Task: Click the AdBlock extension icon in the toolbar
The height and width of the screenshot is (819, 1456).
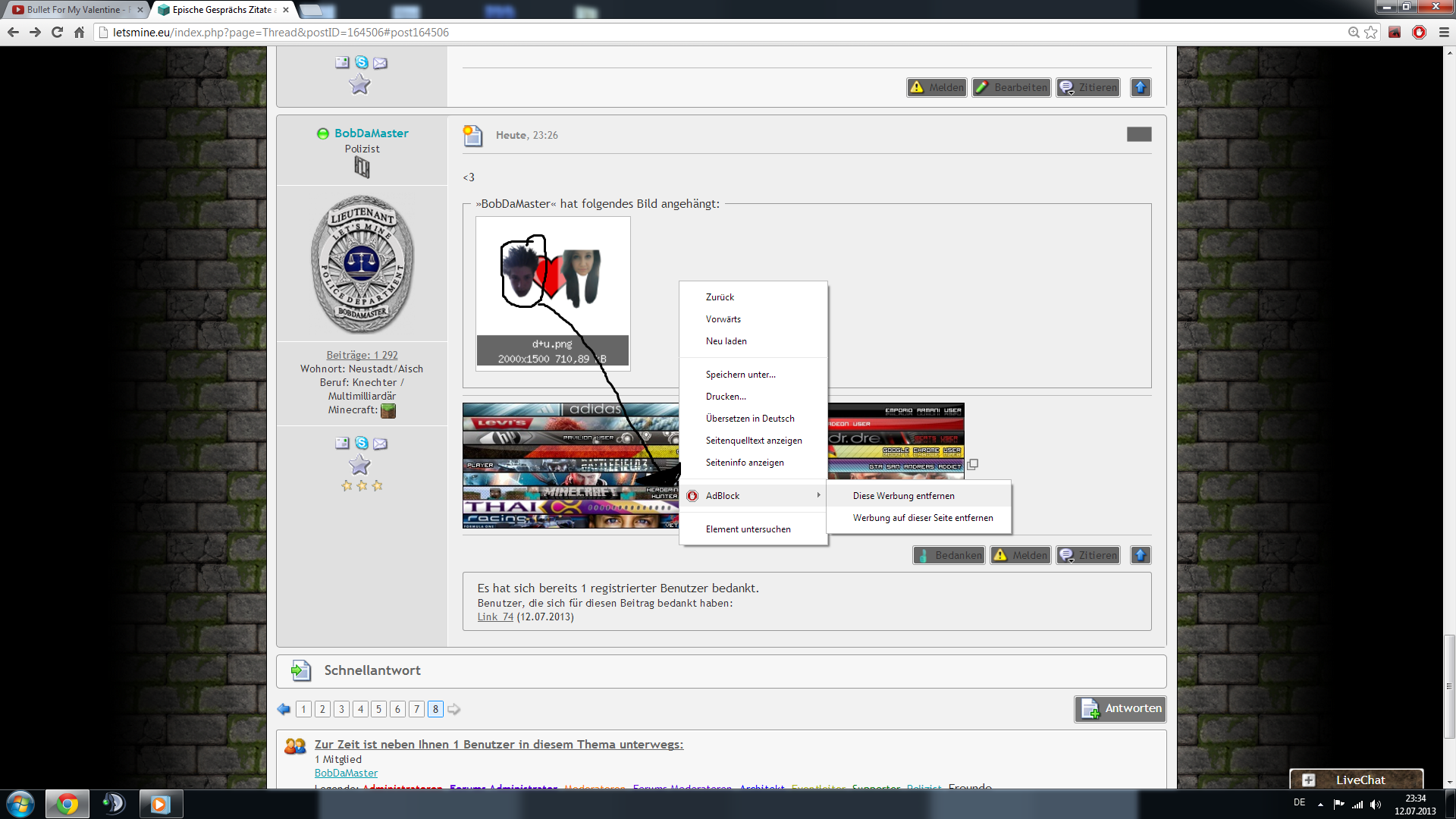Action: 1419,33
